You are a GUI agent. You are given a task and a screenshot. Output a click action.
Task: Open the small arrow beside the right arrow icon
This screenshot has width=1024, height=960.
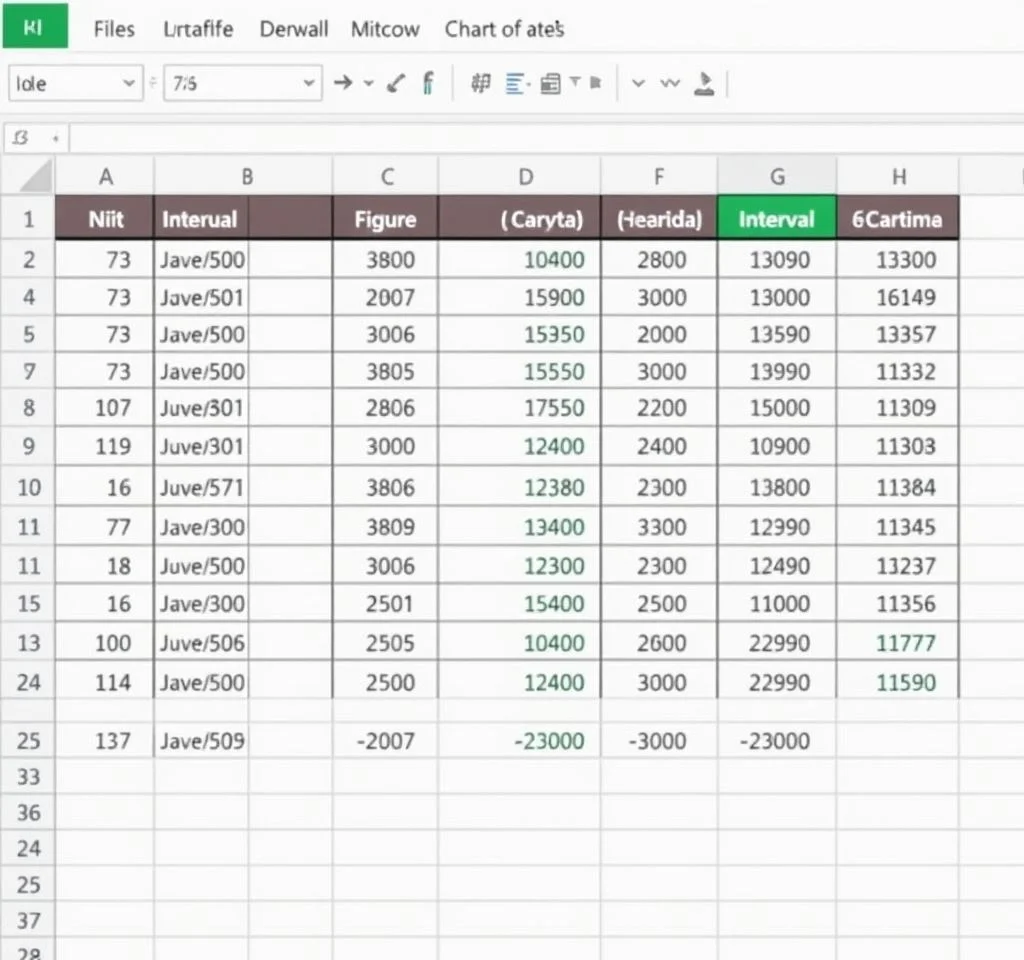[368, 84]
